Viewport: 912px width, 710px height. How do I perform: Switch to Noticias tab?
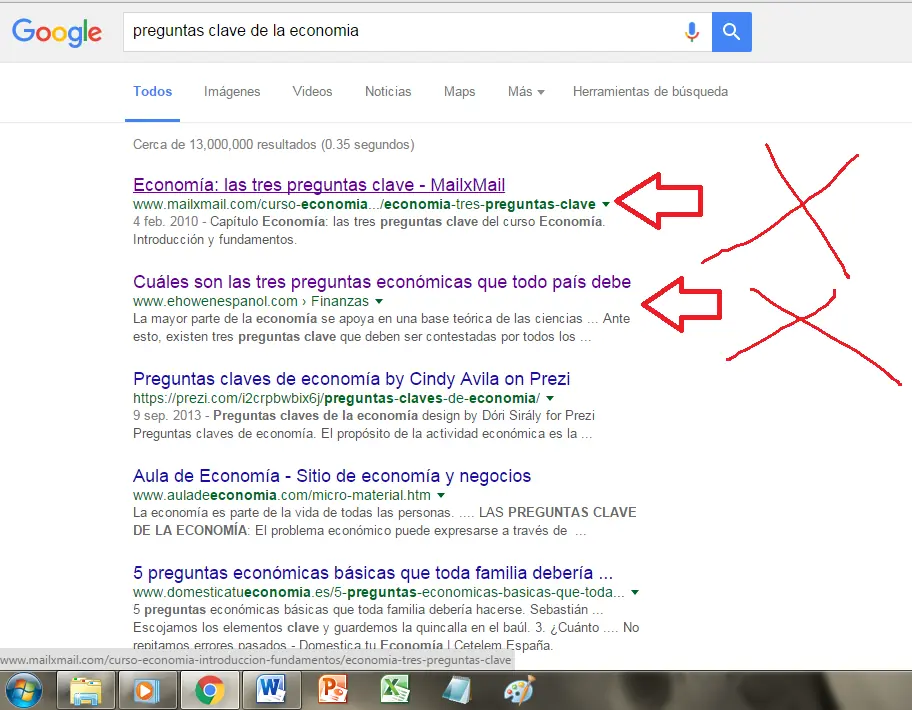click(x=388, y=92)
